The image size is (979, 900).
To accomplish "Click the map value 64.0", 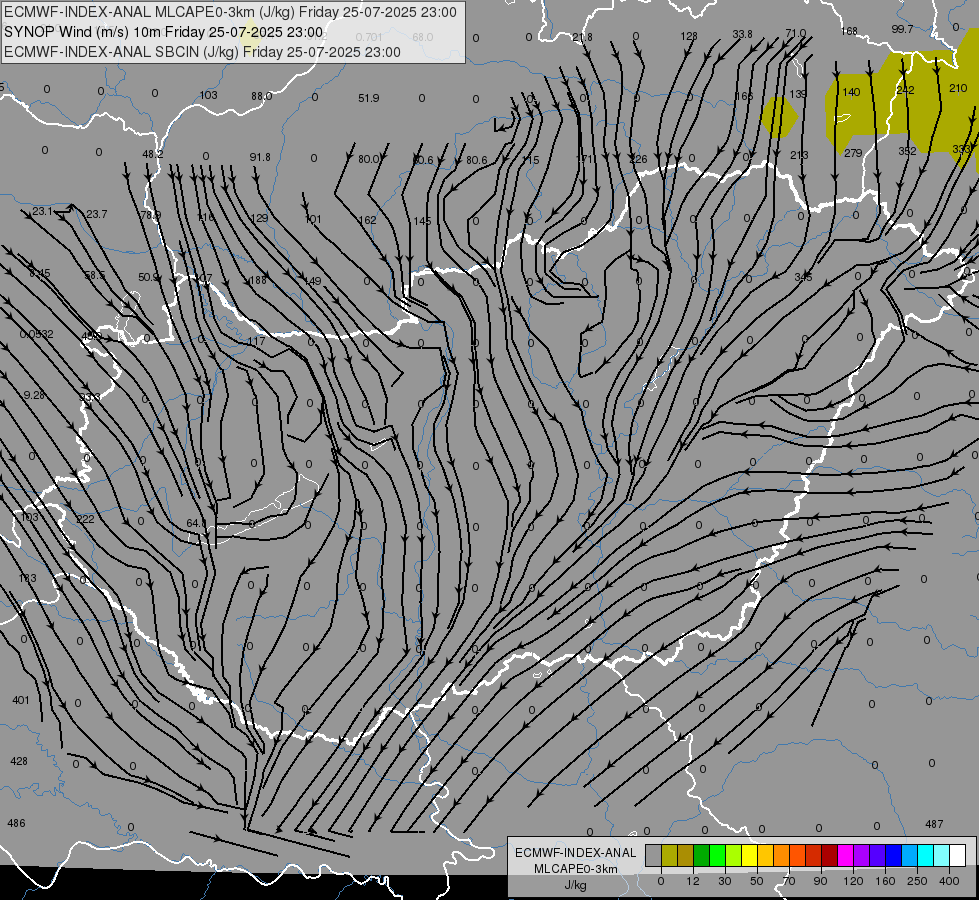I will 196,523.
